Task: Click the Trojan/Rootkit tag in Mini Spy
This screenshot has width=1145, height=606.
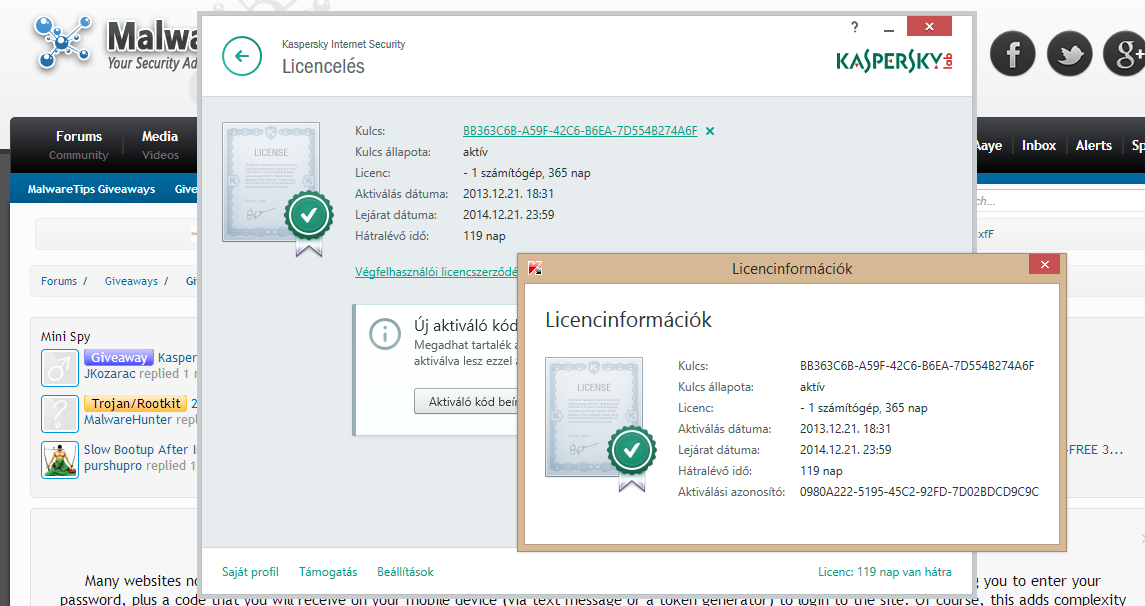Action: (x=136, y=403)
